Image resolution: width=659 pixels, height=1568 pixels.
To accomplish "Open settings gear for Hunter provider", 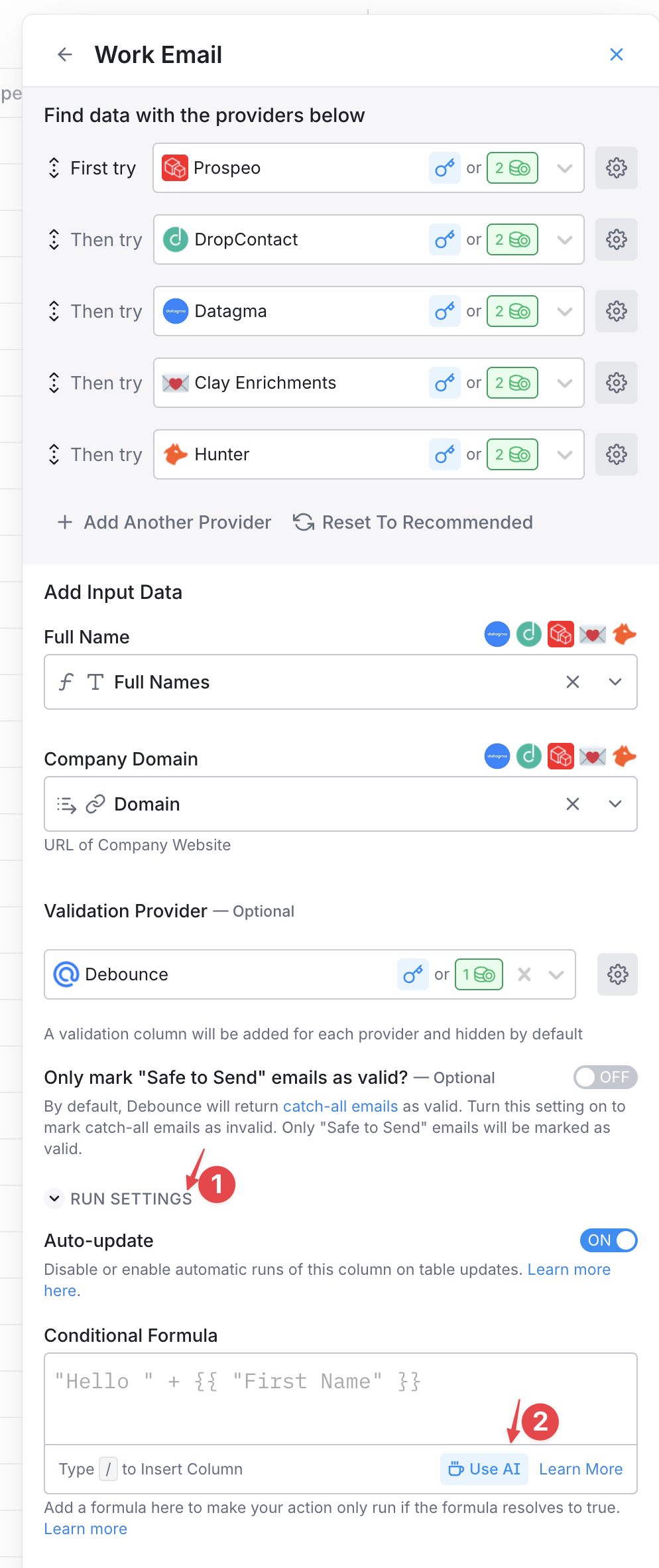I will click(x=616, y=454).
